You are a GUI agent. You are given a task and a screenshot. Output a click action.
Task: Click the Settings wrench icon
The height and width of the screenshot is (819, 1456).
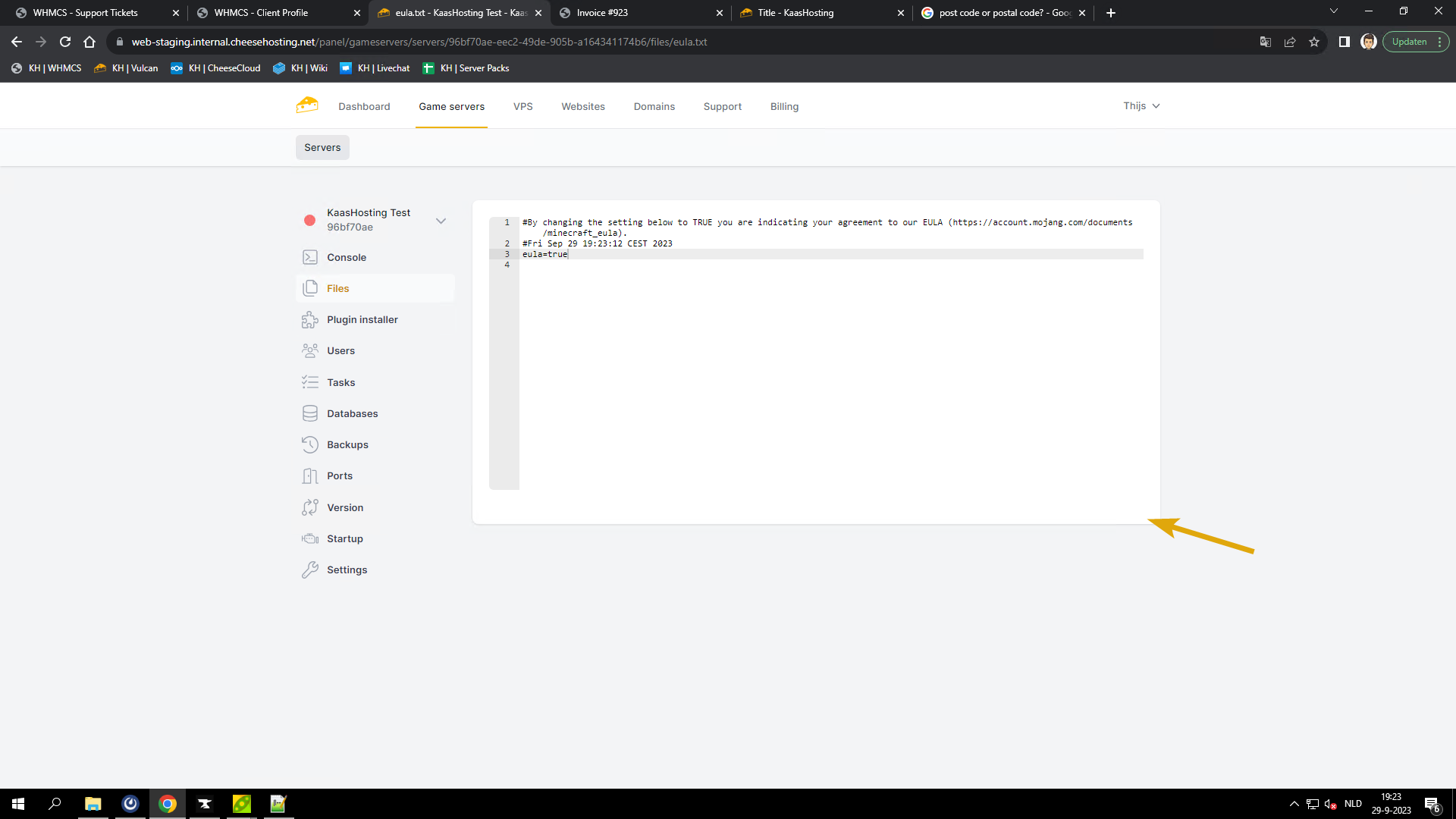(x=310, y=570)
